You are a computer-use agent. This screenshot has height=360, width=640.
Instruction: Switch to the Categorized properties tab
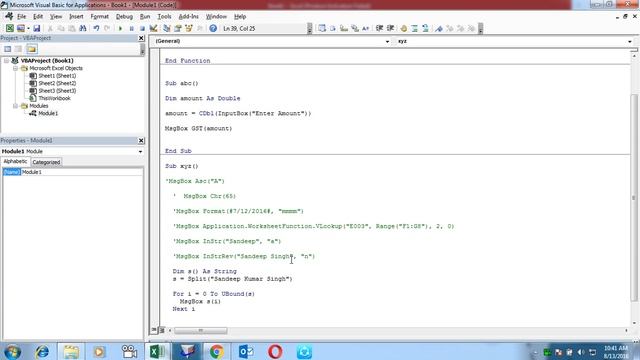[x=46, y=162]
